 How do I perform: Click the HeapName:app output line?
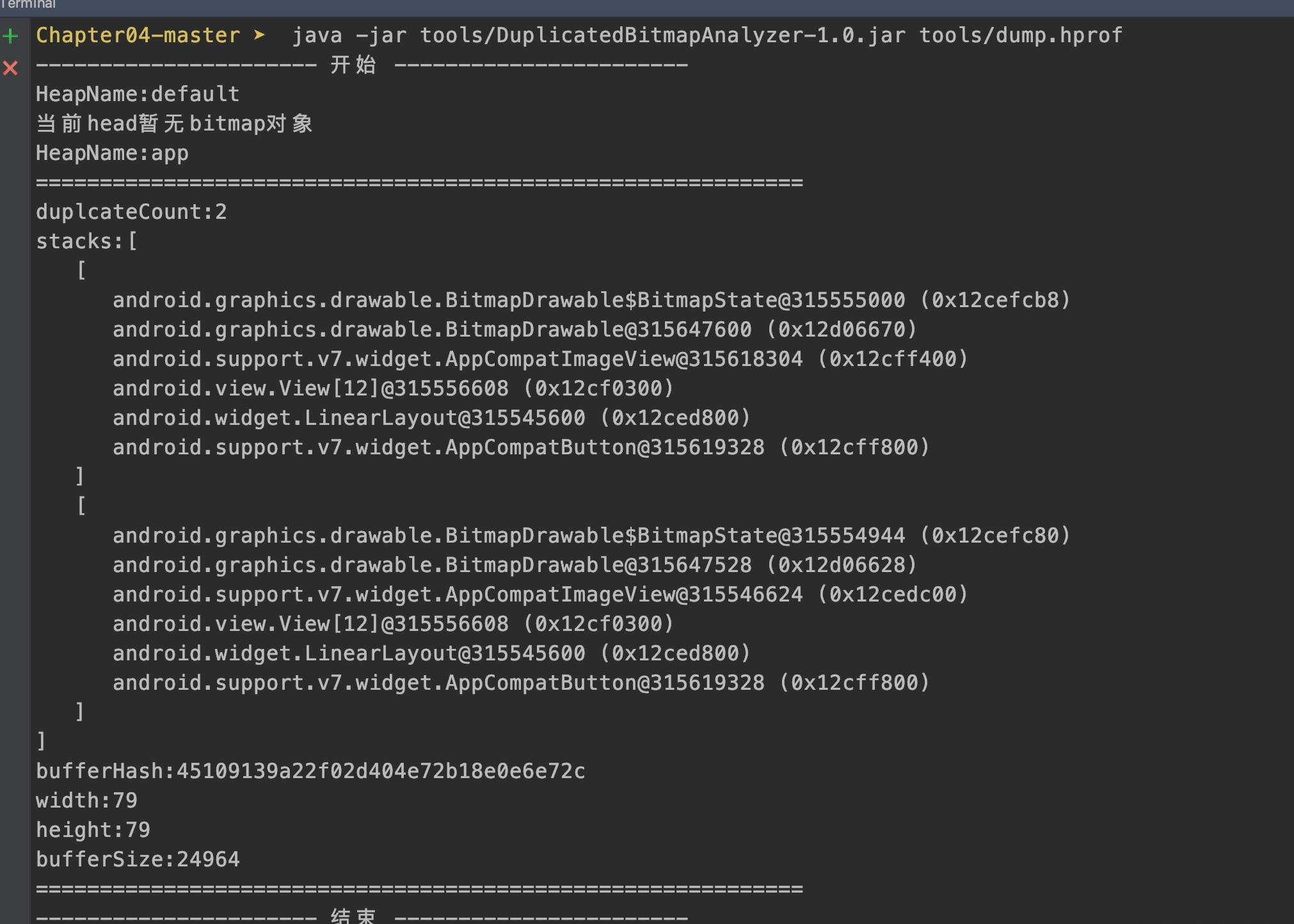click(112, 154)
